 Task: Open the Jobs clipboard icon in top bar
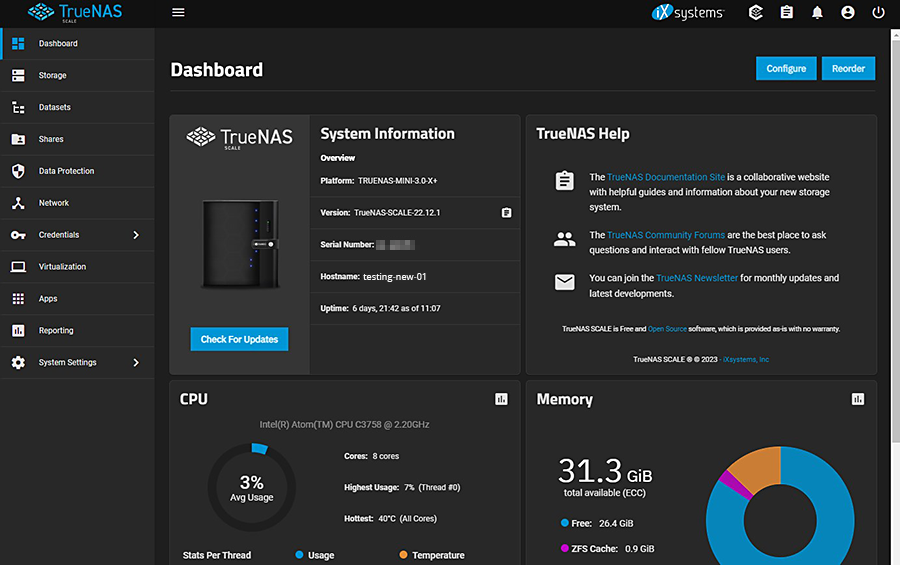[786, 12]
